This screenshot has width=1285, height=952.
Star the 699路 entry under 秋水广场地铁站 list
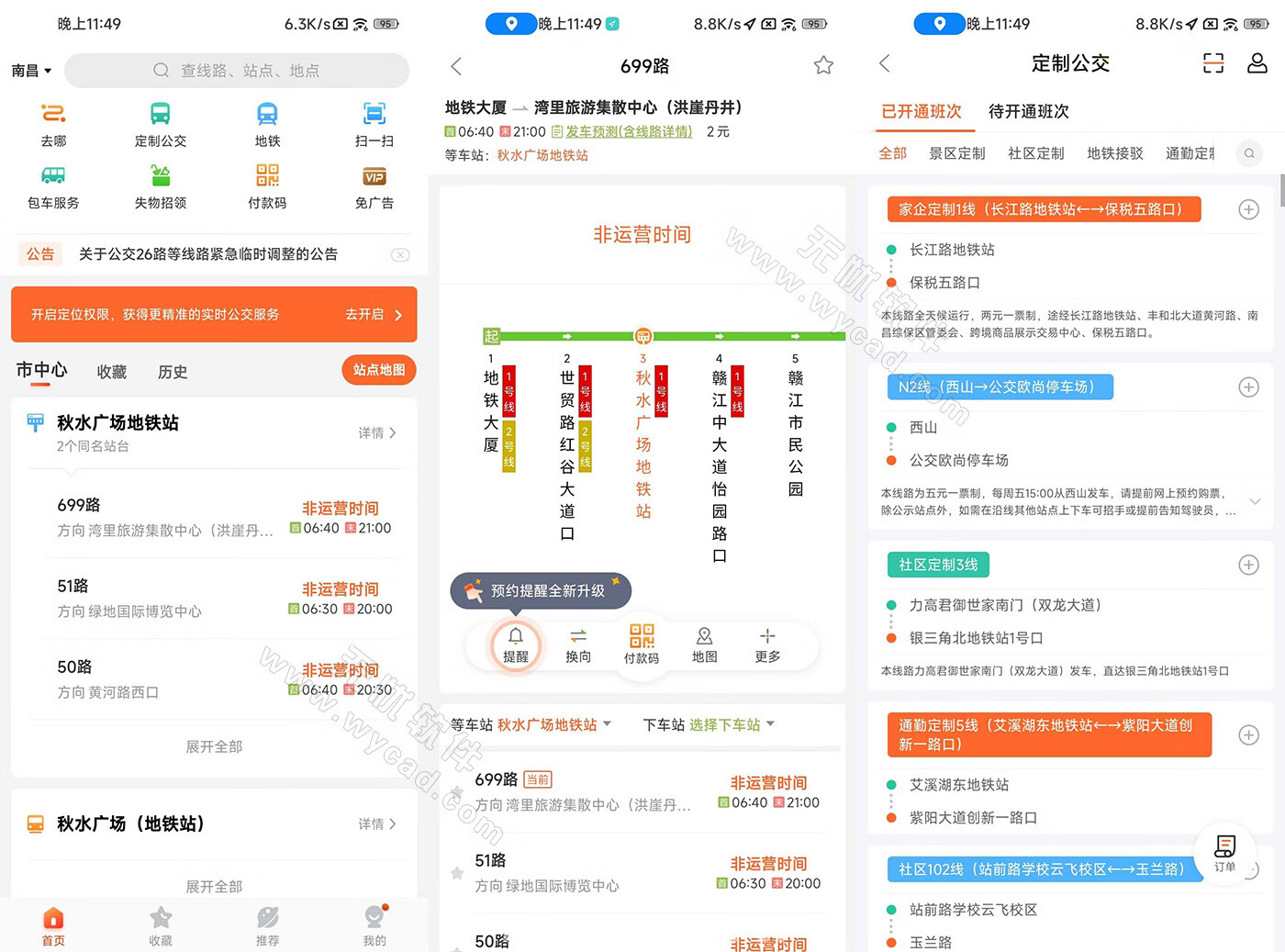pos(456,791)
